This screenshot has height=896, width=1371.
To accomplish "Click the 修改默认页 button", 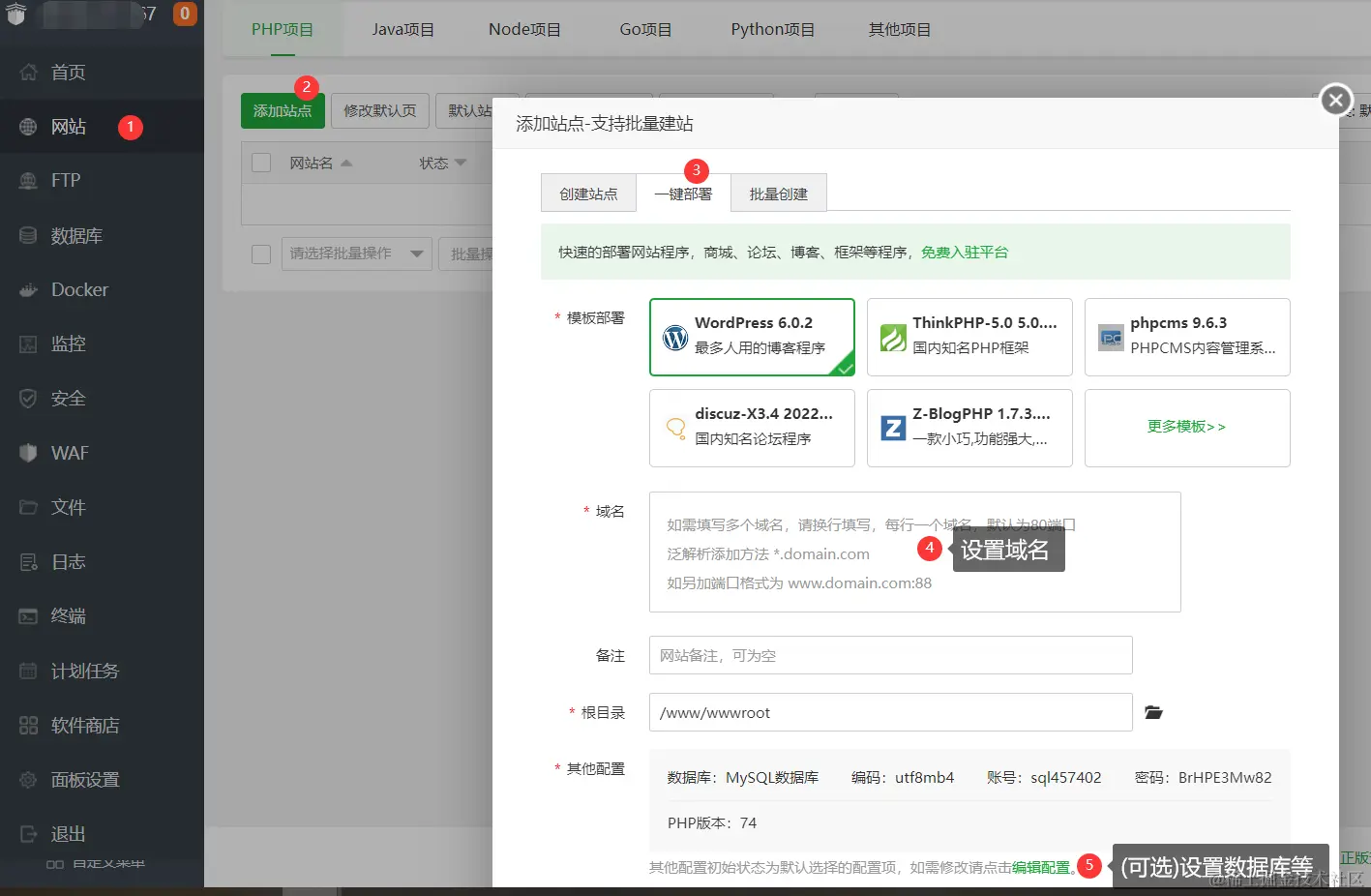I will 380,110.
